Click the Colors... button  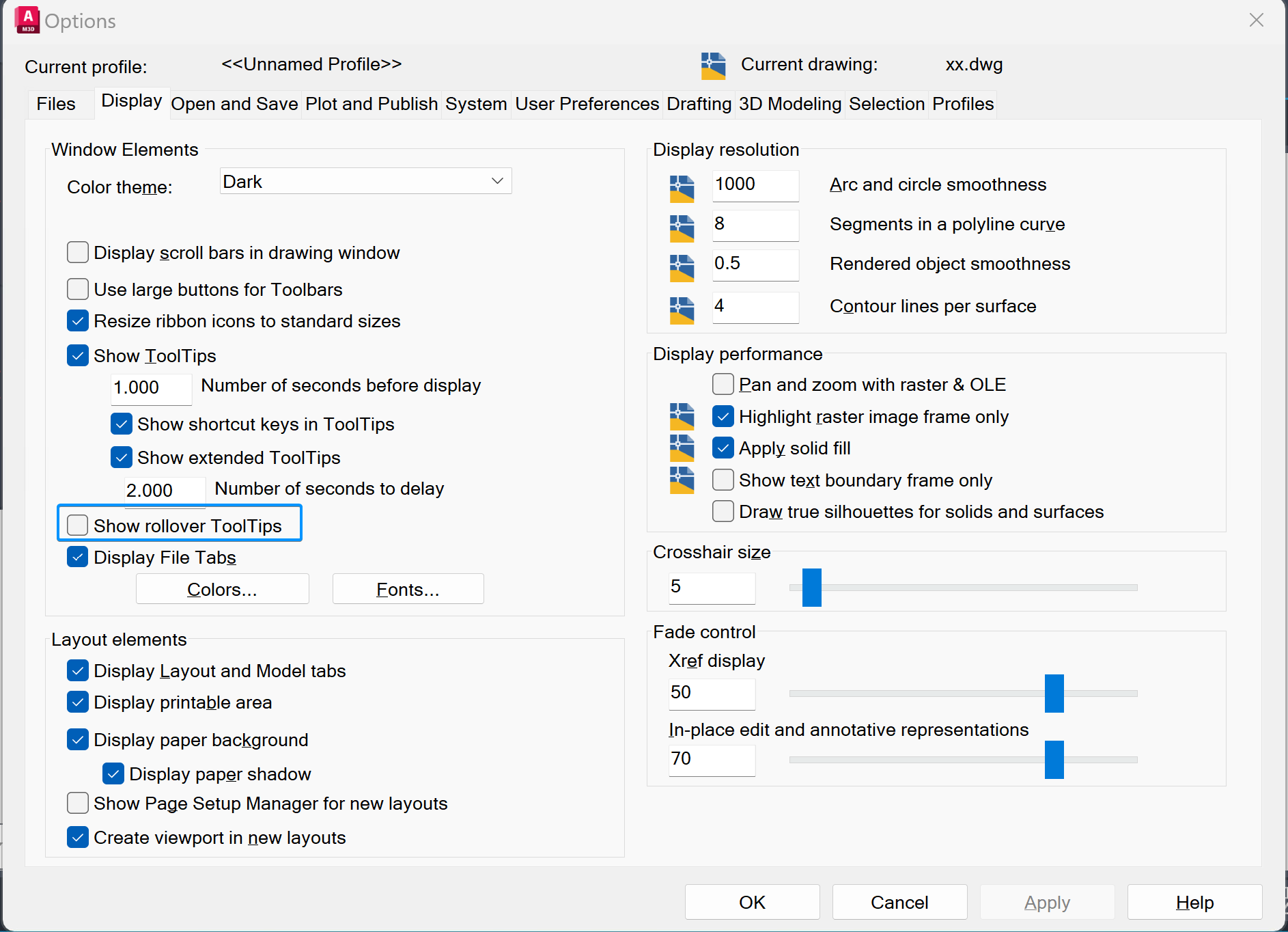[x=222, y=589]
